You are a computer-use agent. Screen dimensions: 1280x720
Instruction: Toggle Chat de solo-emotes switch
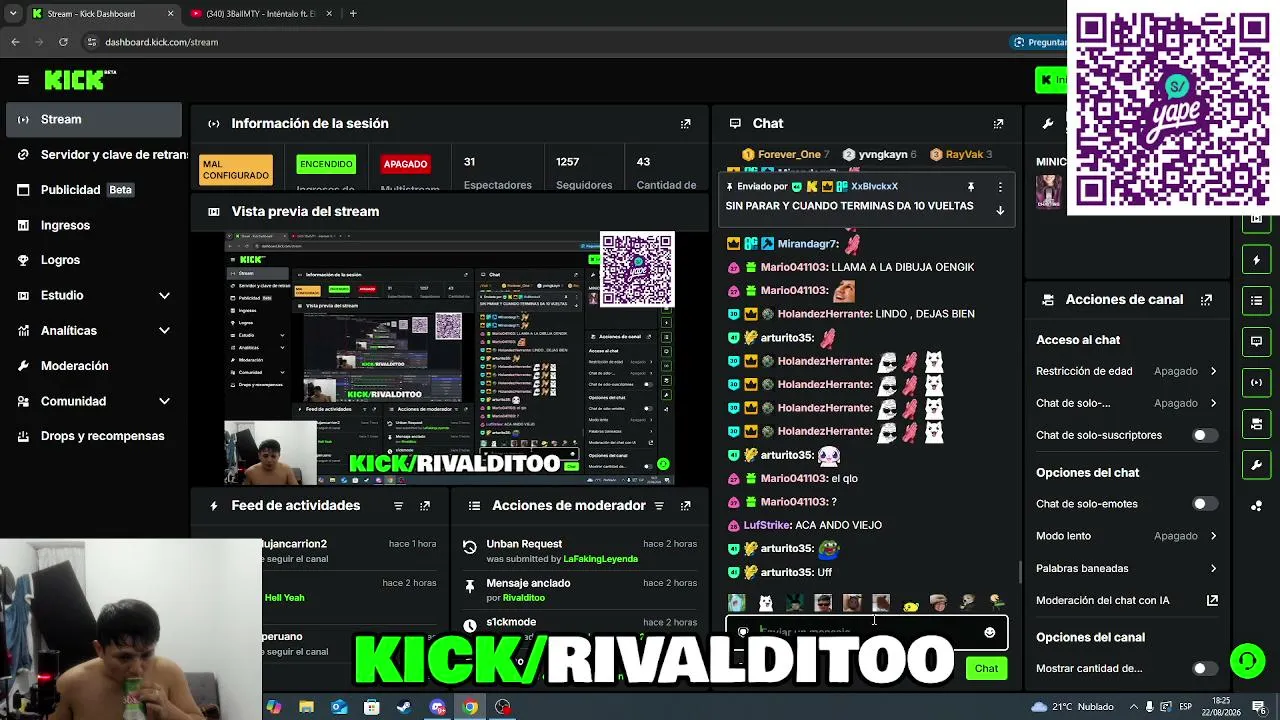click(1205, 504)
